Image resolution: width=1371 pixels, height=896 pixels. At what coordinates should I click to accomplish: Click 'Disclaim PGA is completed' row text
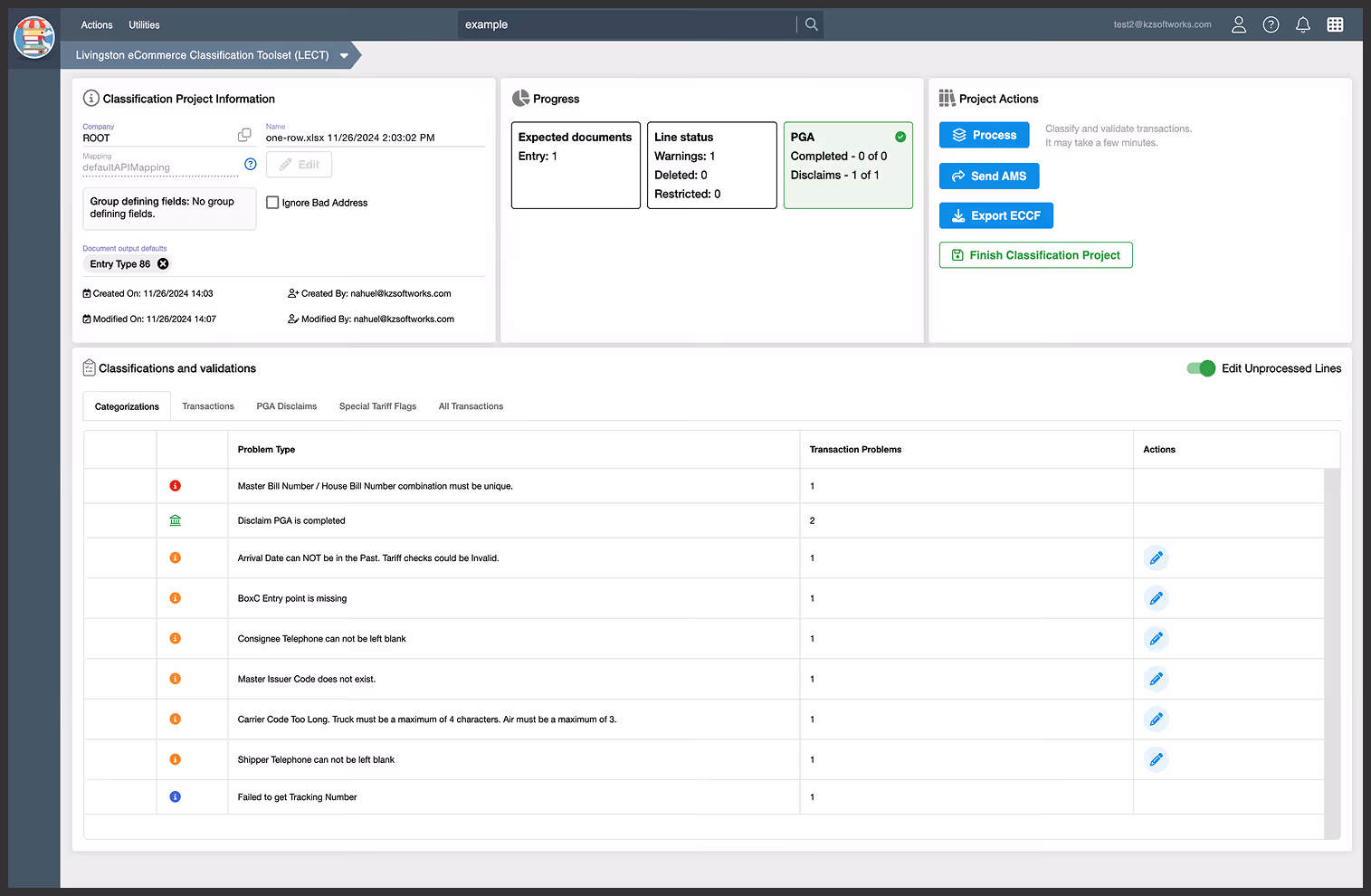point(291,520)
